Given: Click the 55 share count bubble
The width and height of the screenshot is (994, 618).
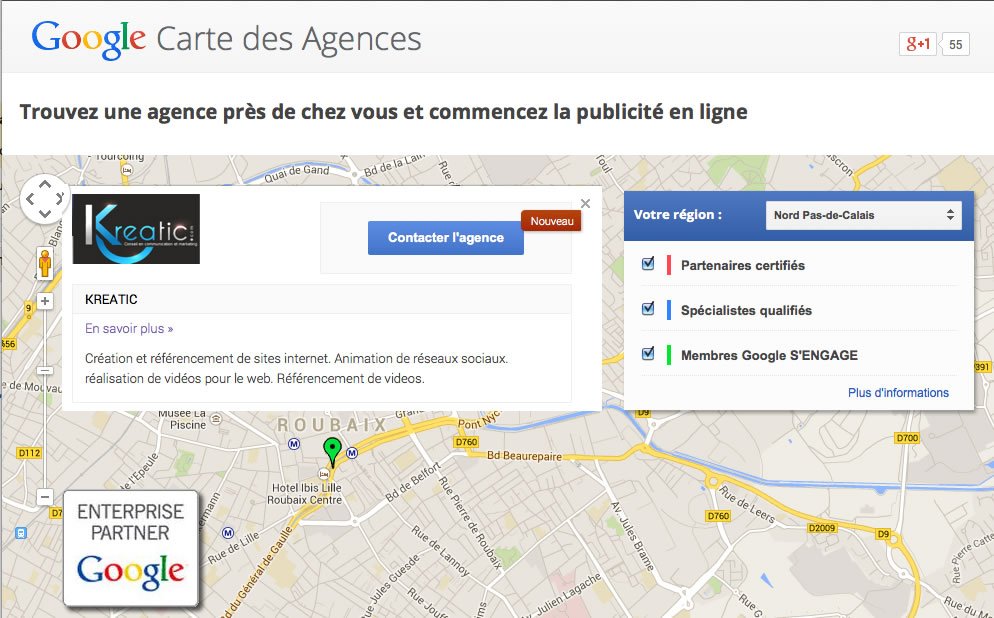Looking at the screenshot, I should point(955,44).
